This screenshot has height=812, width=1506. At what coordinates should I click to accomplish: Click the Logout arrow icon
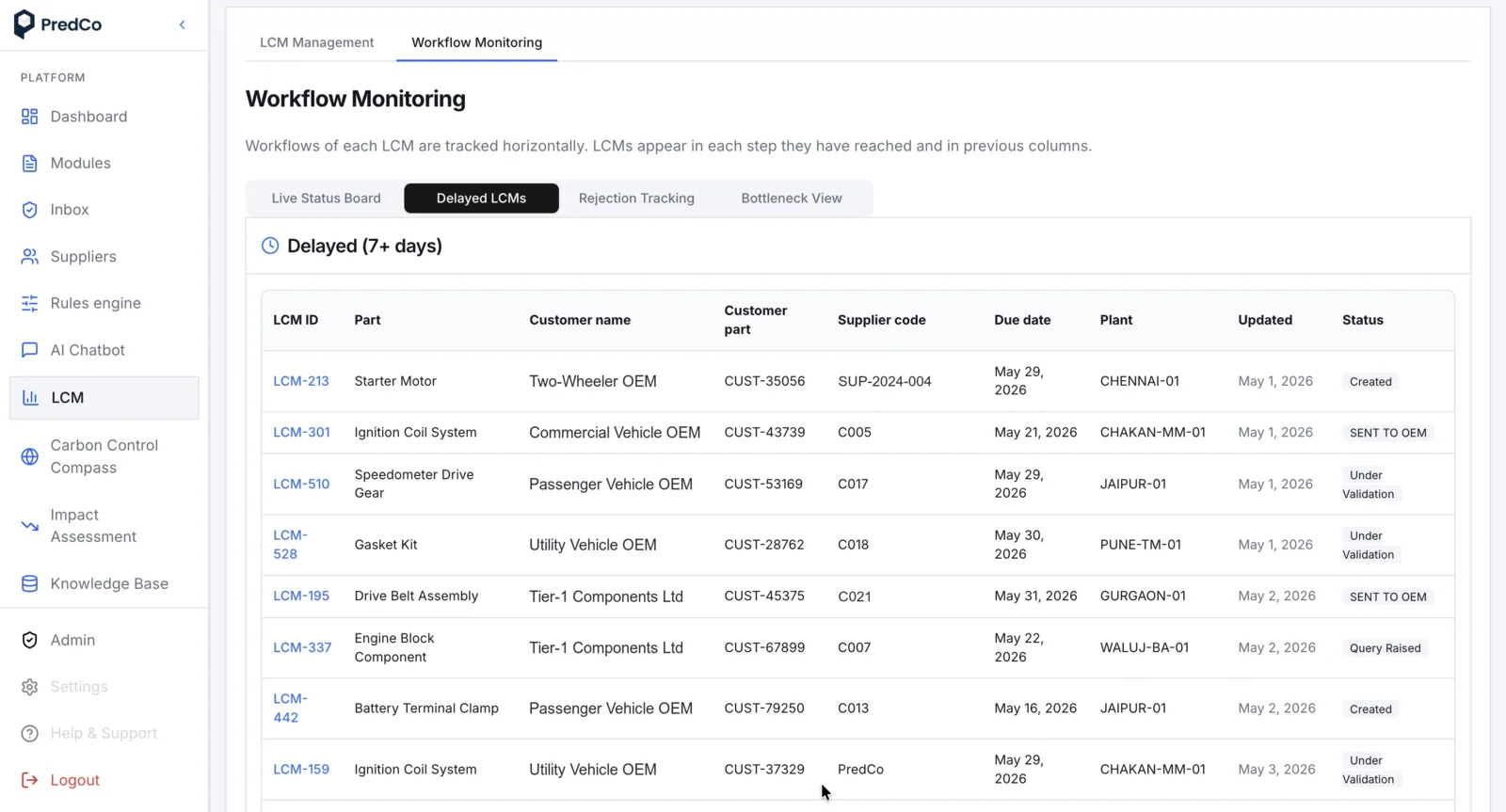[x=30, y=780]
